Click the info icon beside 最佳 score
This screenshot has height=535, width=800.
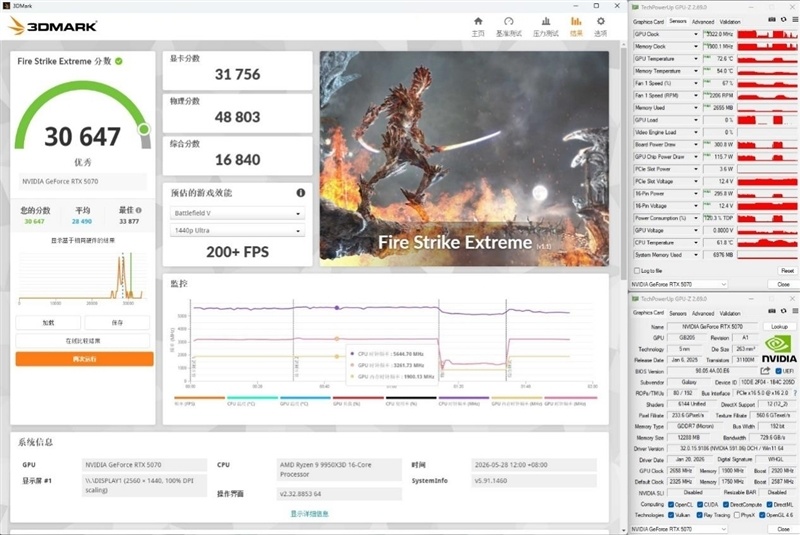139,210
